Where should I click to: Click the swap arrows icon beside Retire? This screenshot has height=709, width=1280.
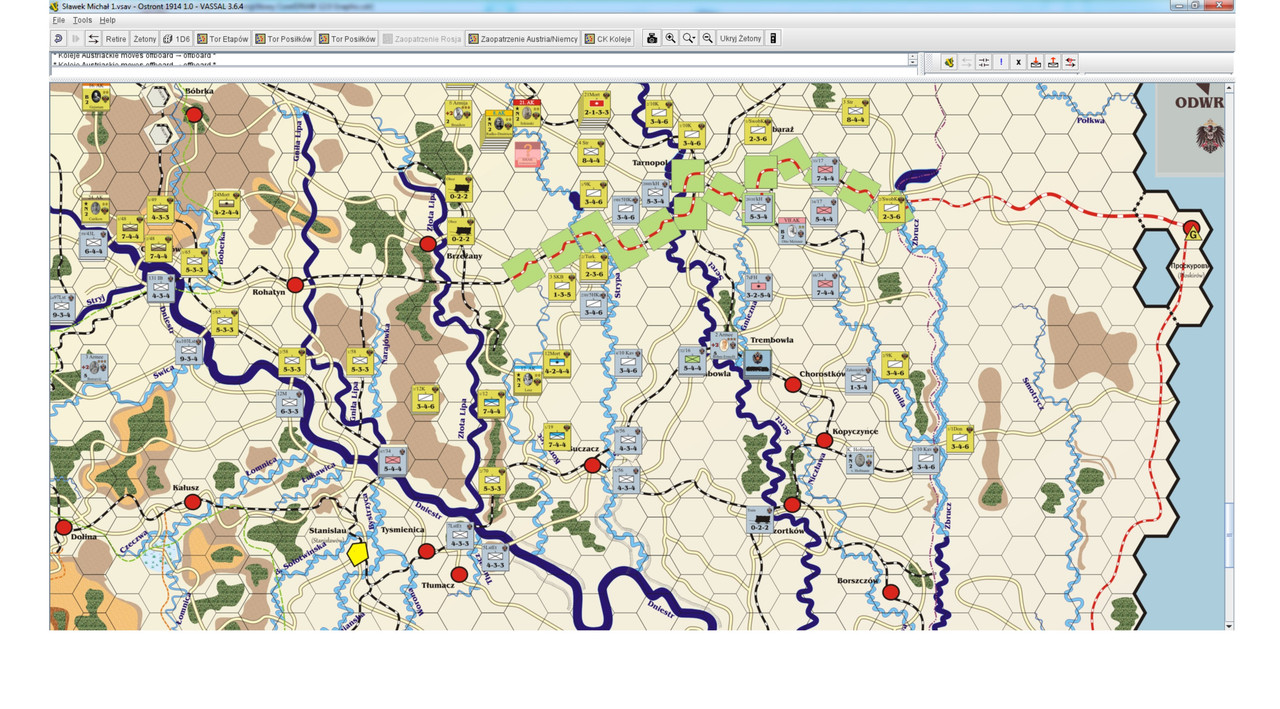[x=93, y=39]
